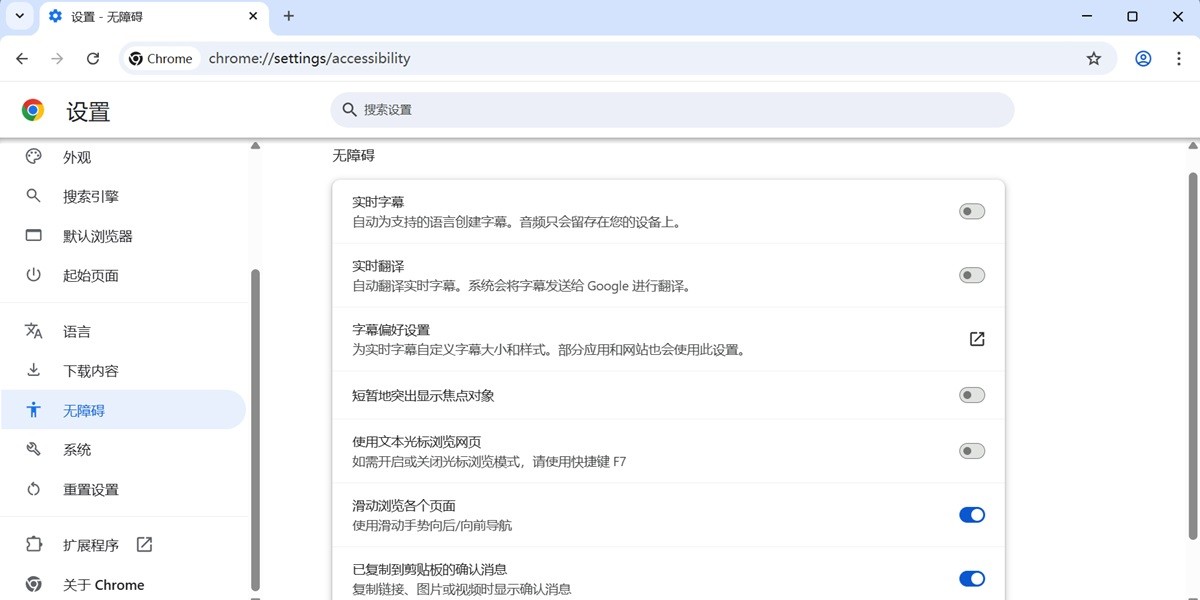
Task: Click the 重置设置 reset icon
Action: point(33,489)
